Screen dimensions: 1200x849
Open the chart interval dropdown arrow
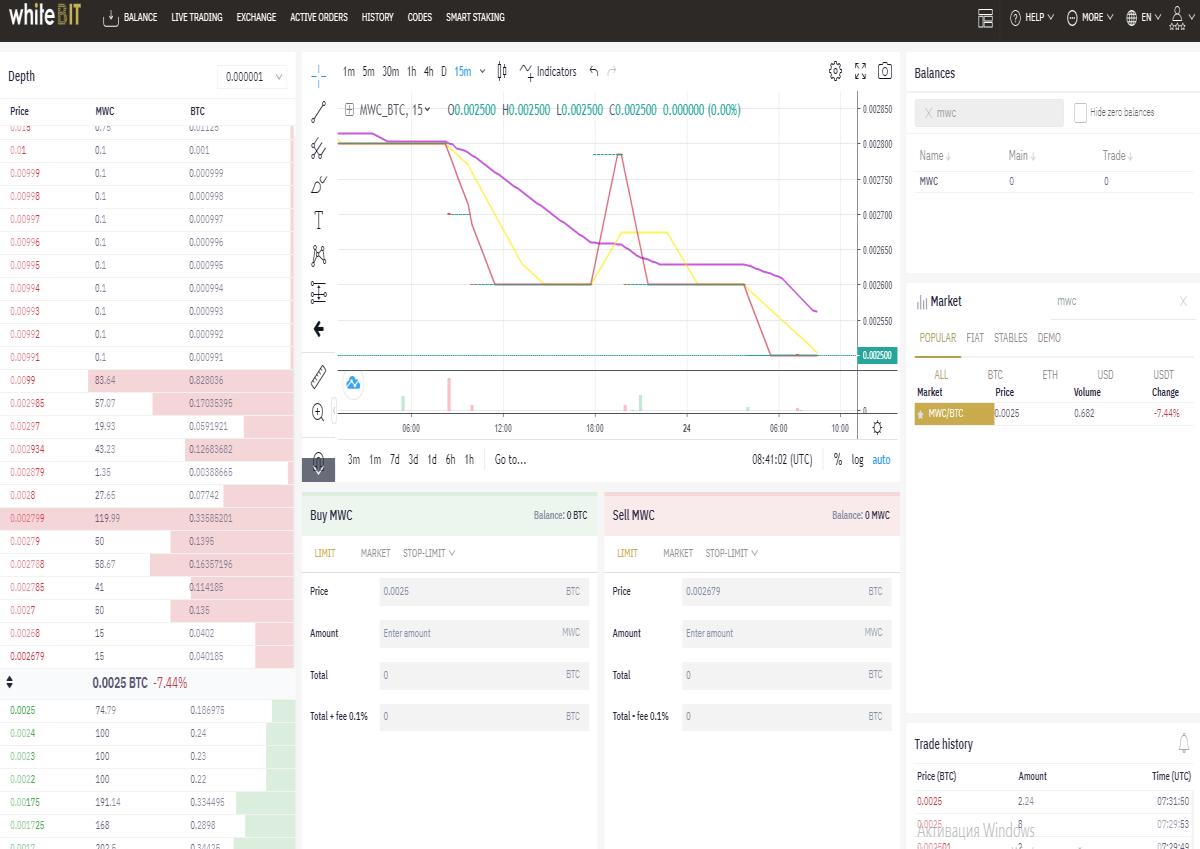(483, 71)
